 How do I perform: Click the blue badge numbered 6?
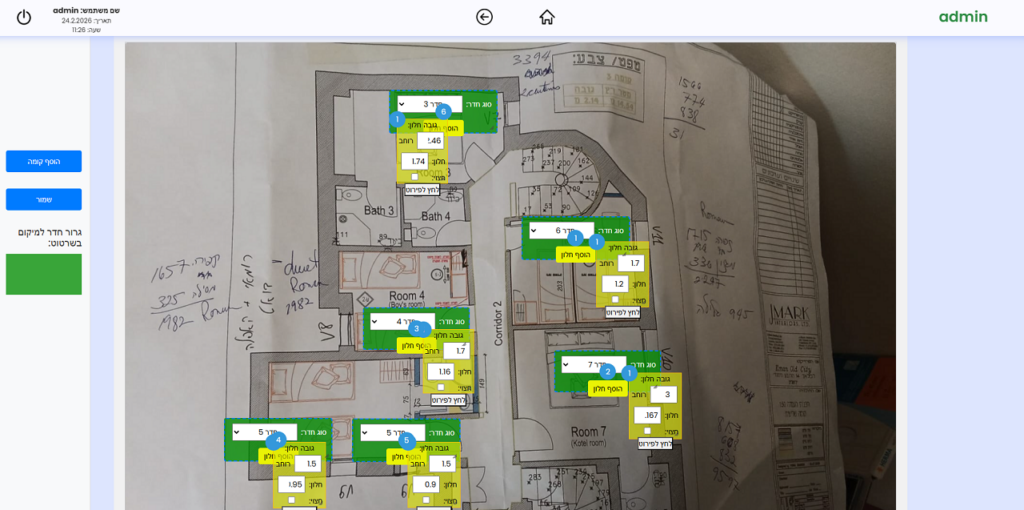coord(444,111)
